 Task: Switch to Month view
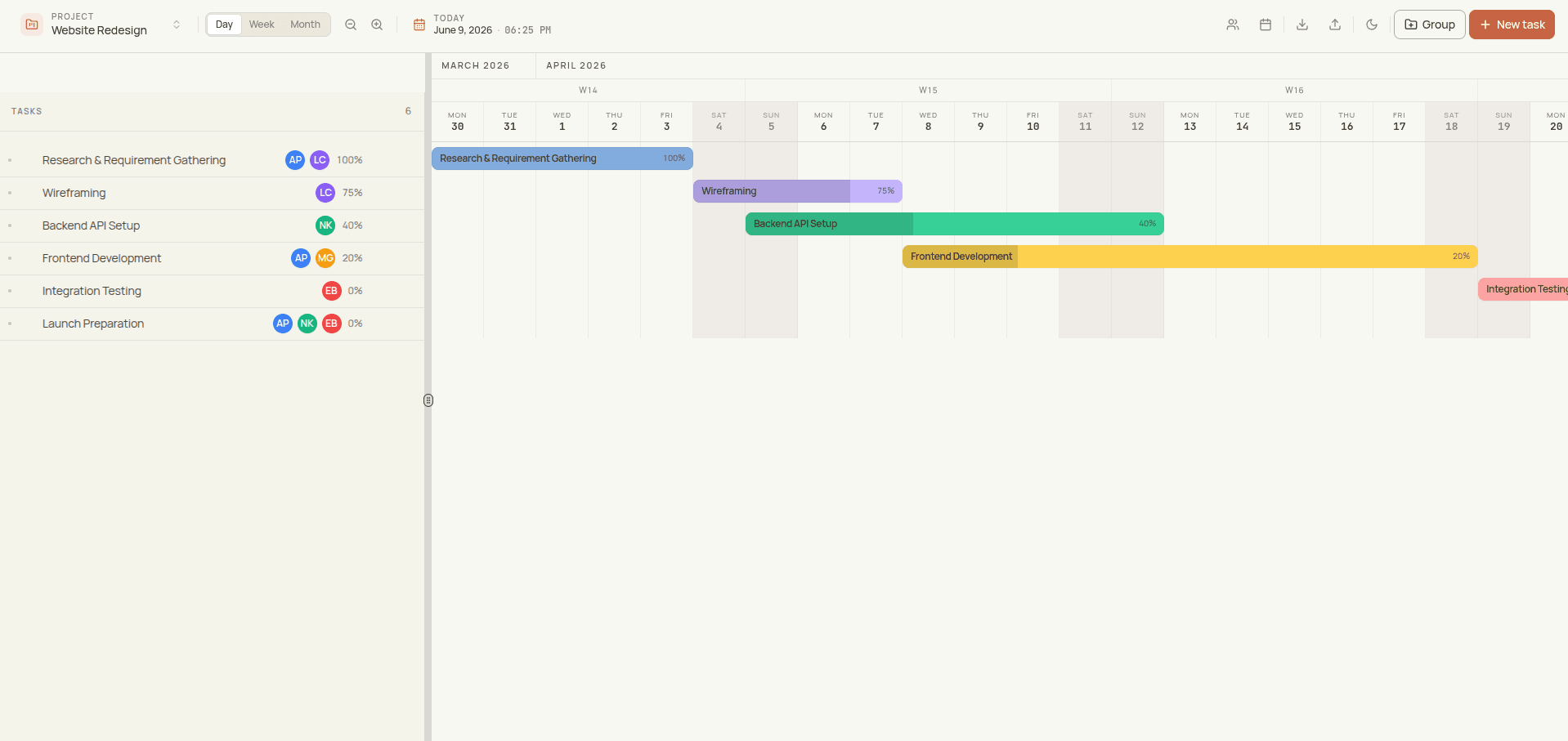(305, 25)
